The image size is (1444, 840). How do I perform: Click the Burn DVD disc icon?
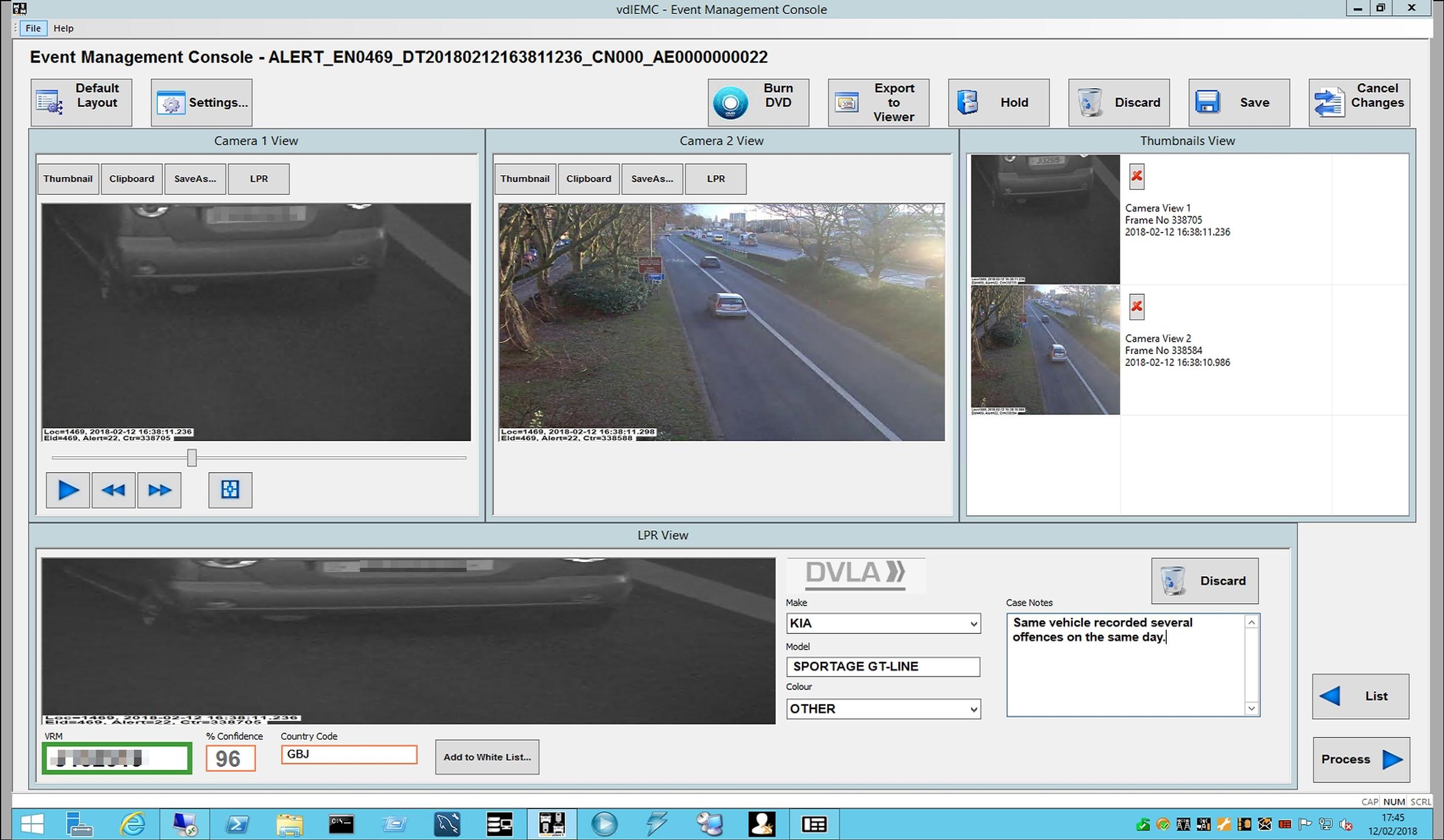point(730,103)
